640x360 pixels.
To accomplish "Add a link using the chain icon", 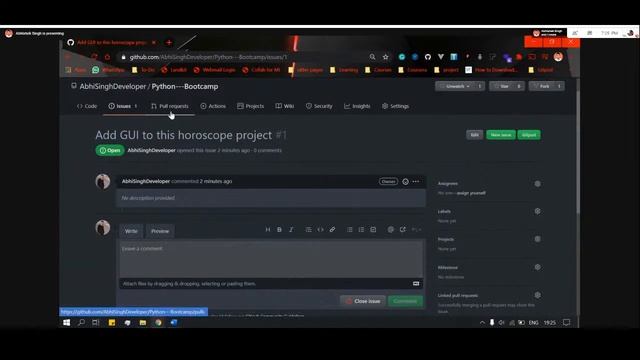I will tap(332, 230).
